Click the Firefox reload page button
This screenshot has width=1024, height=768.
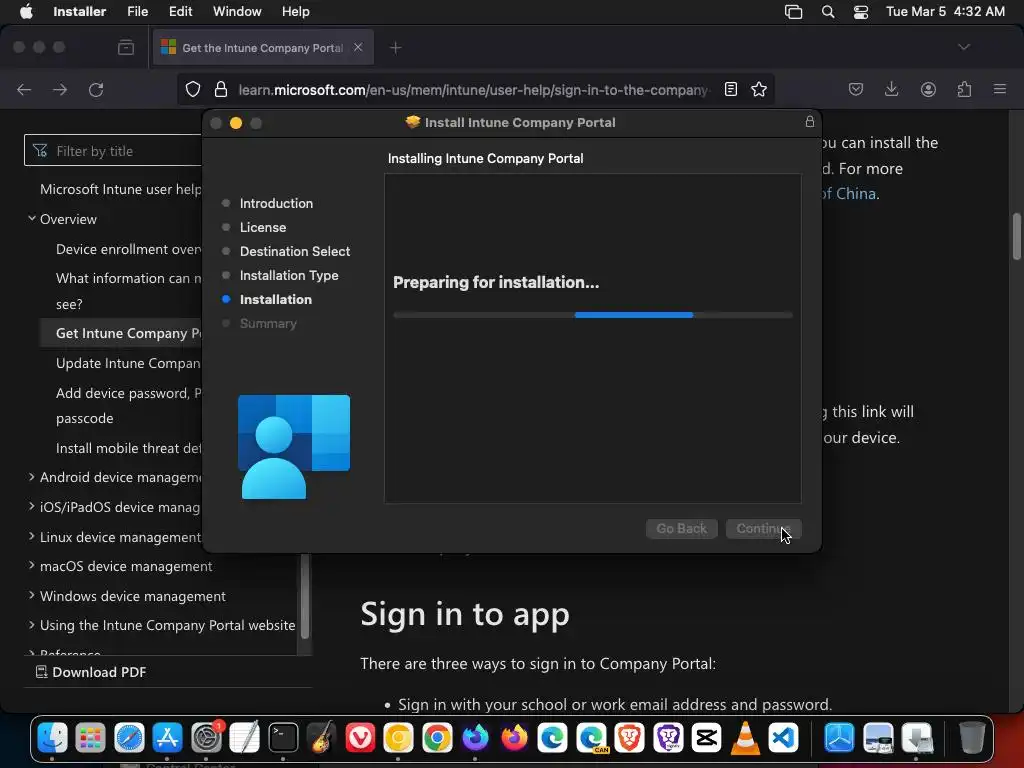(x=96, y=89)
